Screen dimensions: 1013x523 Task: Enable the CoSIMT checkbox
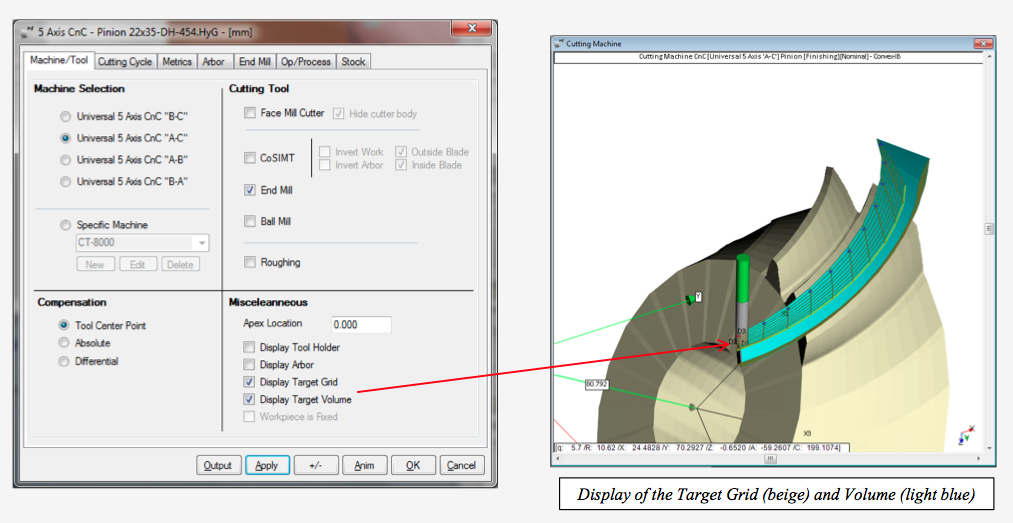(x=250, y=158)
